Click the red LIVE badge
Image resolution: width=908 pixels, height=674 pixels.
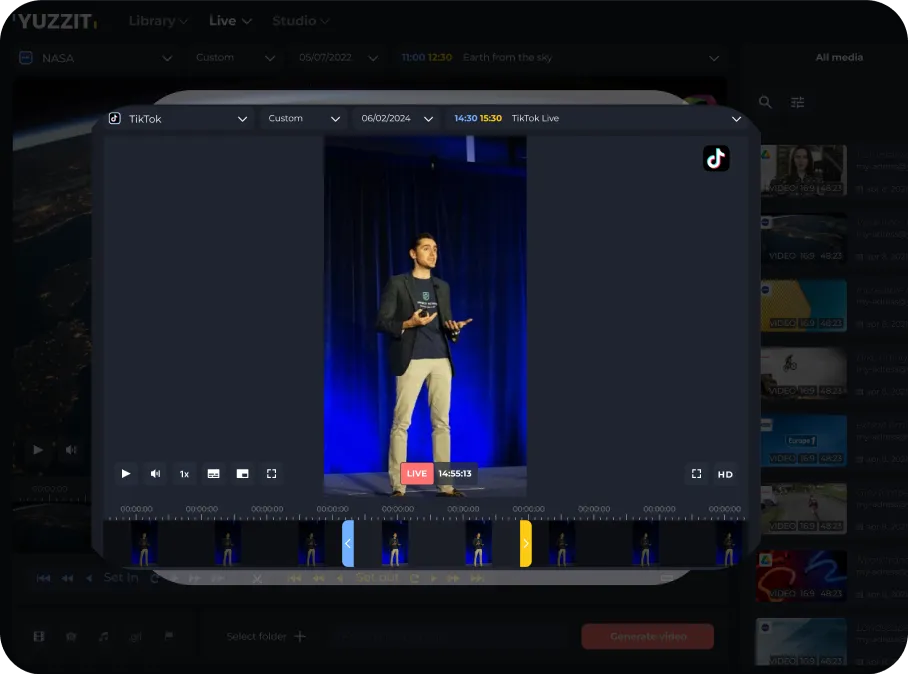coord(417,474)
